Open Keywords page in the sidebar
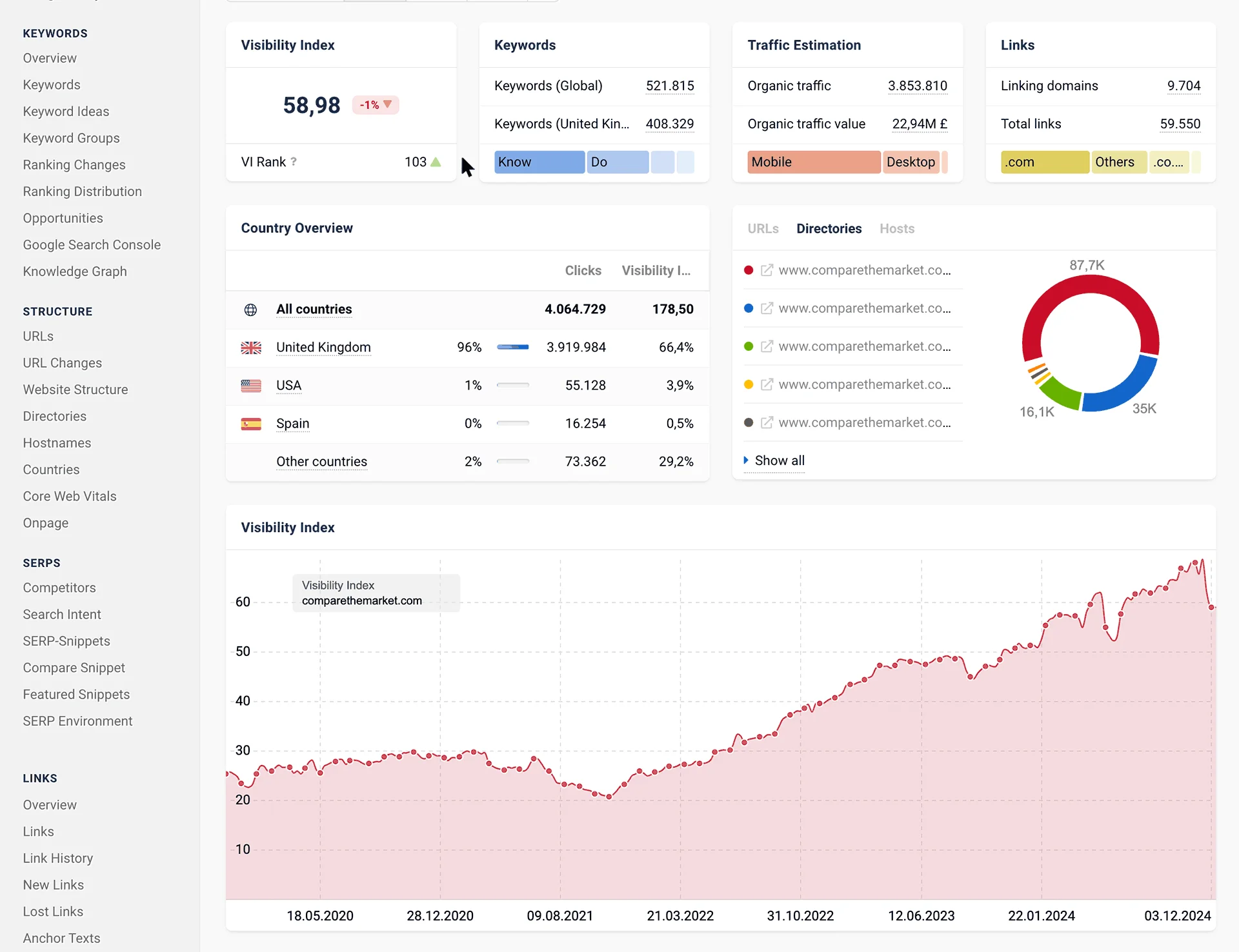1239x952 pixels. pos(52,85)
